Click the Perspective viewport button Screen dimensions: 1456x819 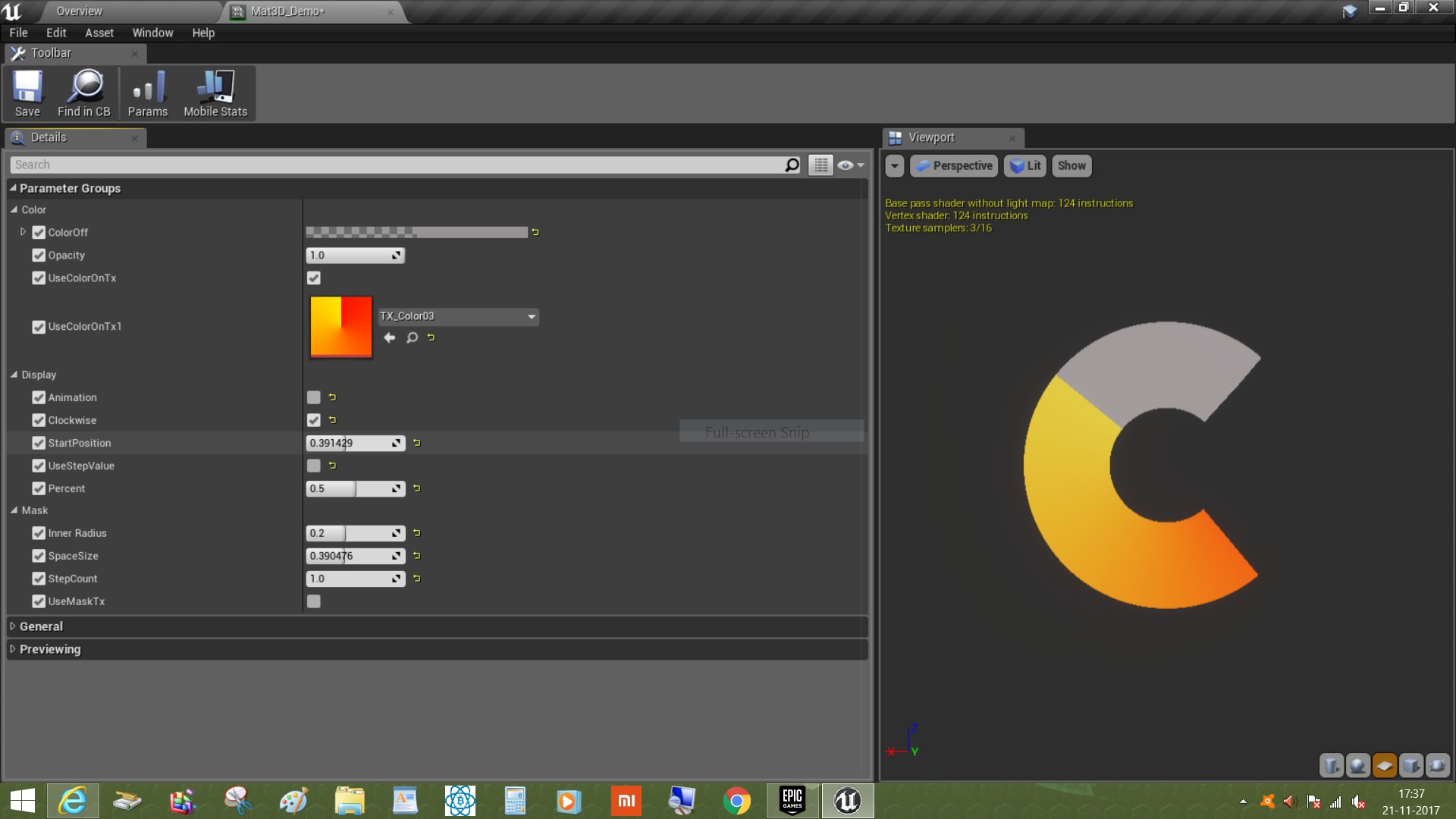click(x=954, y=165)
